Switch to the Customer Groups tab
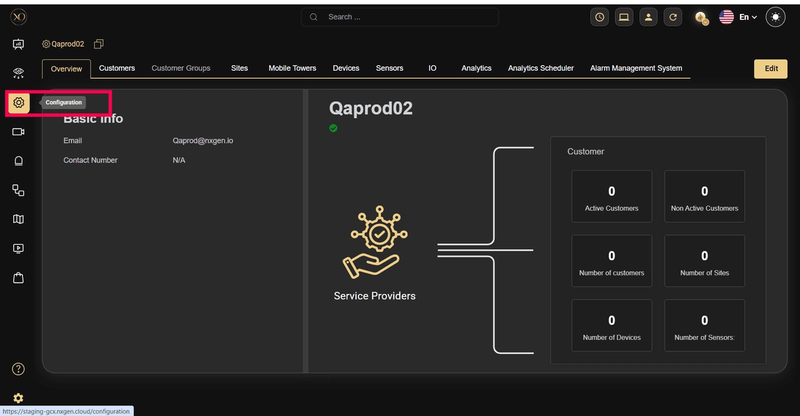This screenshot has height=416, width=800. click(x=181, y=68)
